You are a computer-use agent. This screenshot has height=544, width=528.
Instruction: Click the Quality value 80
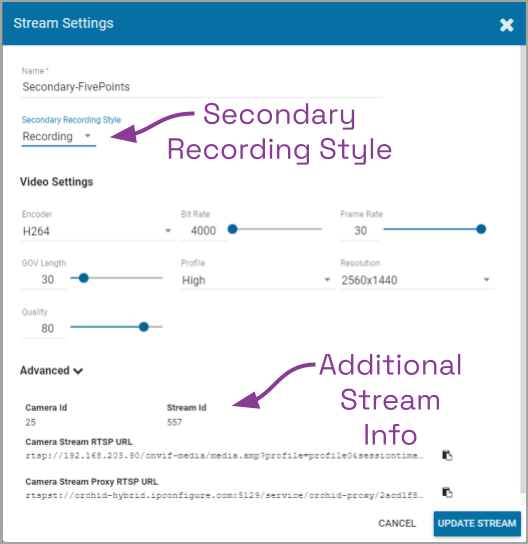44,328
